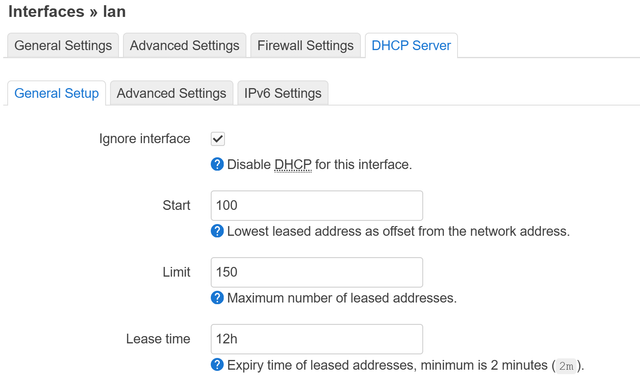
Task: Select the General Setup sub-tab
Action: 56,93
